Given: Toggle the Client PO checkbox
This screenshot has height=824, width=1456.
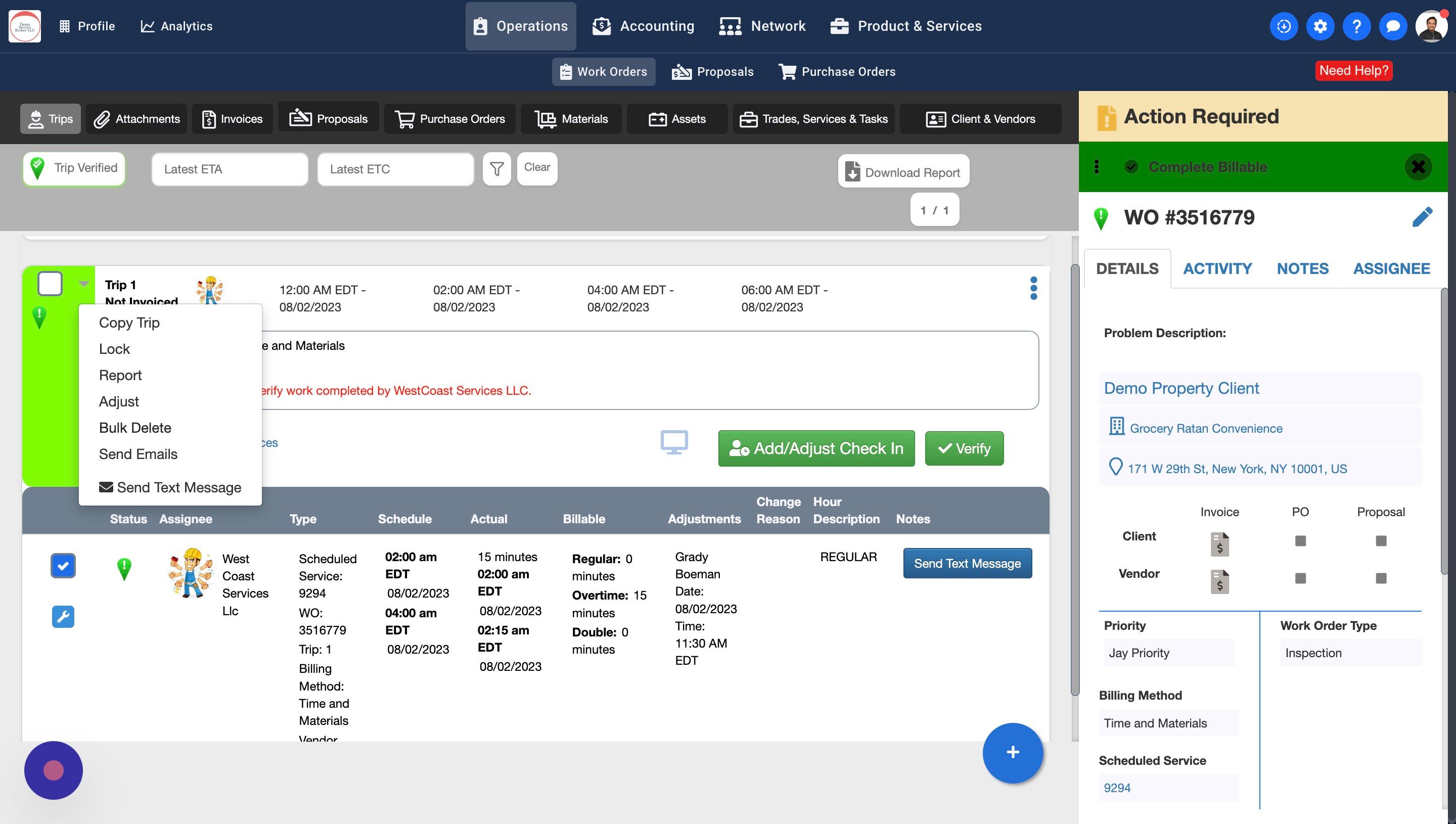Looking at the screenshot, I should pyautogui.click(x=1300, y=540).
